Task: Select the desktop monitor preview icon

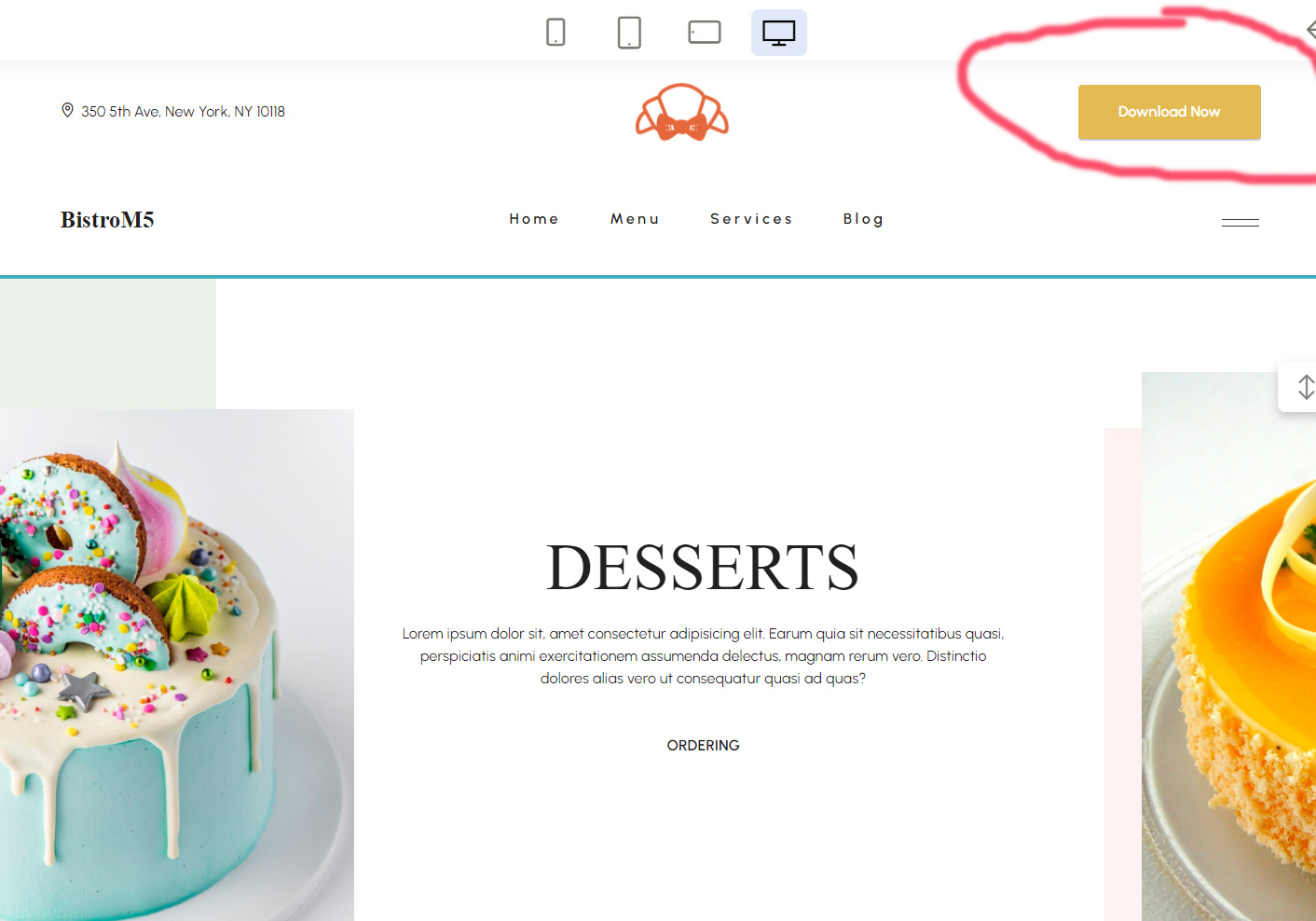Action: [779, 33]
